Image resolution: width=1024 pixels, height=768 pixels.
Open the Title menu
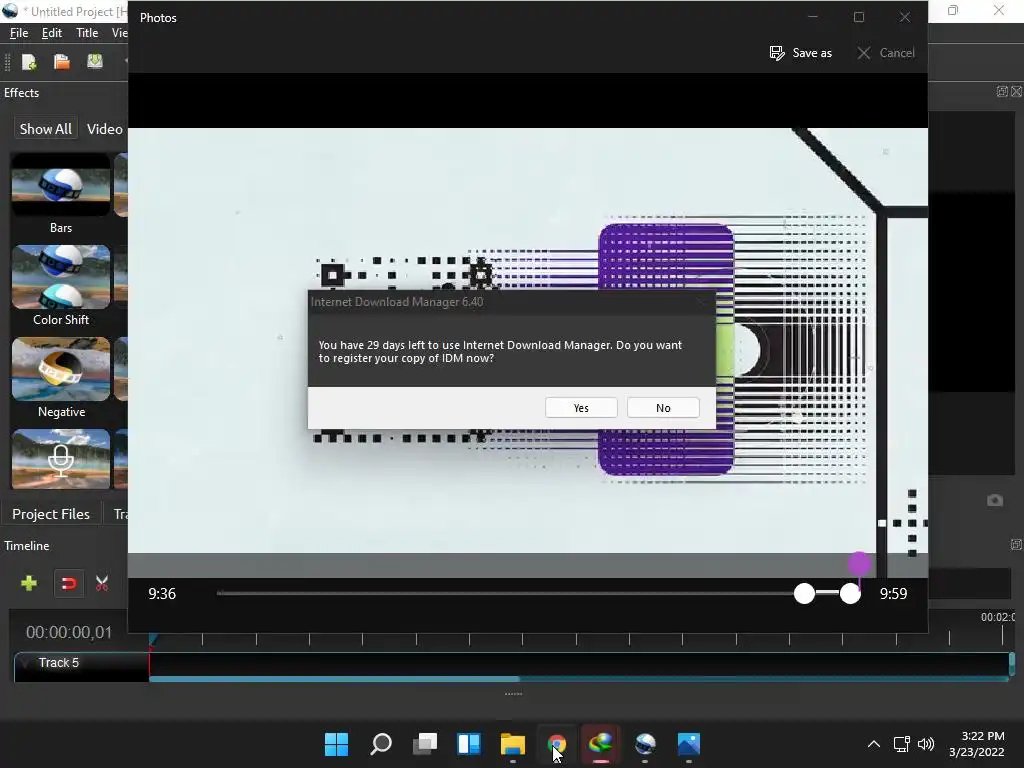(87, 33)
